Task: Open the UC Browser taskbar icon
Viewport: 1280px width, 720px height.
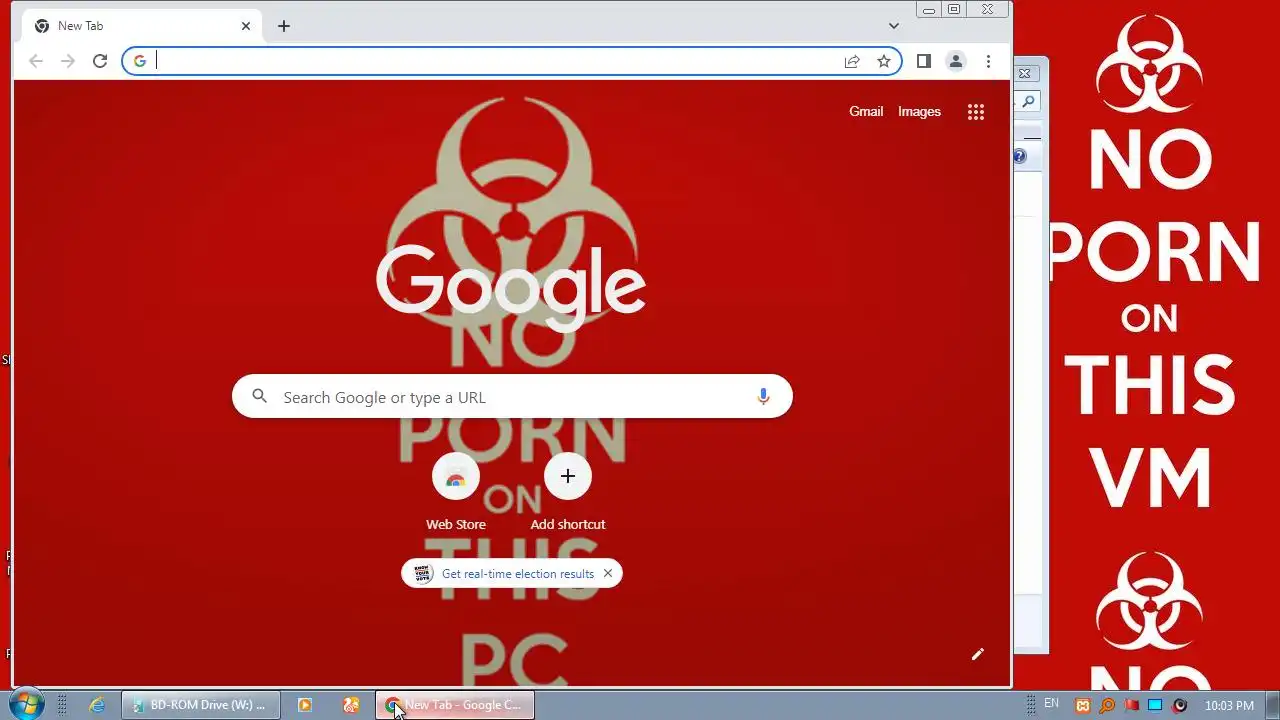Action: tap(351, 705)
